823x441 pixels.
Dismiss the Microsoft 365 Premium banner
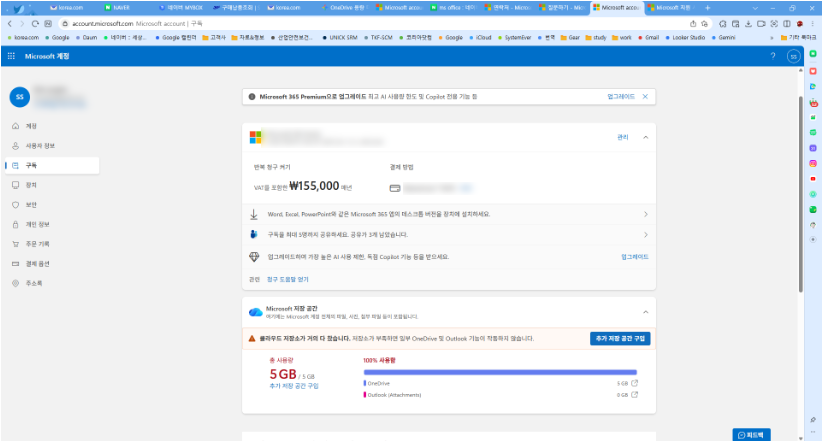[x=645, y=97]
